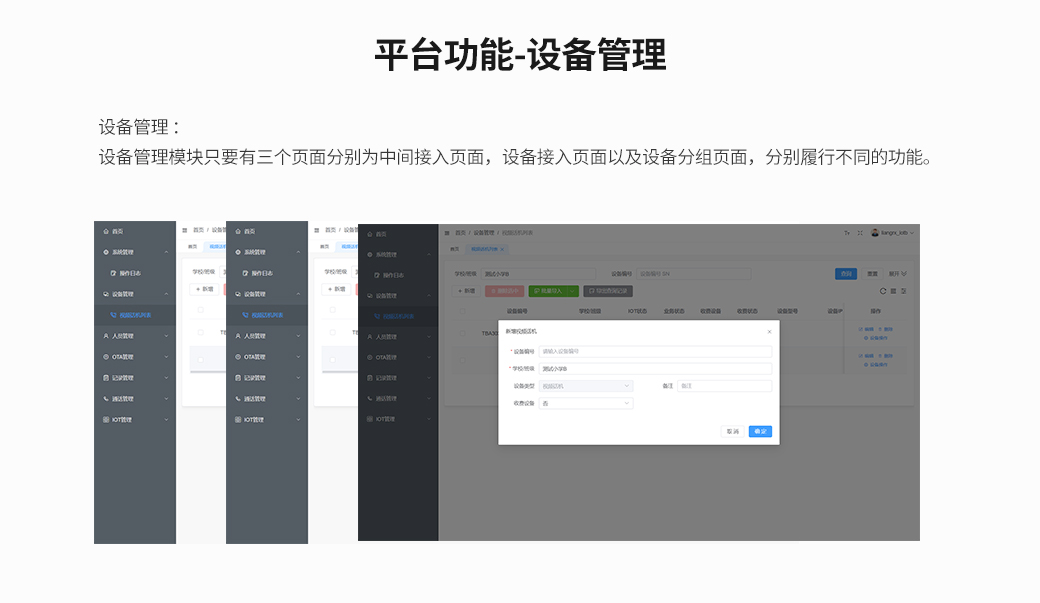Click the table density icon beside refresh

893,291
